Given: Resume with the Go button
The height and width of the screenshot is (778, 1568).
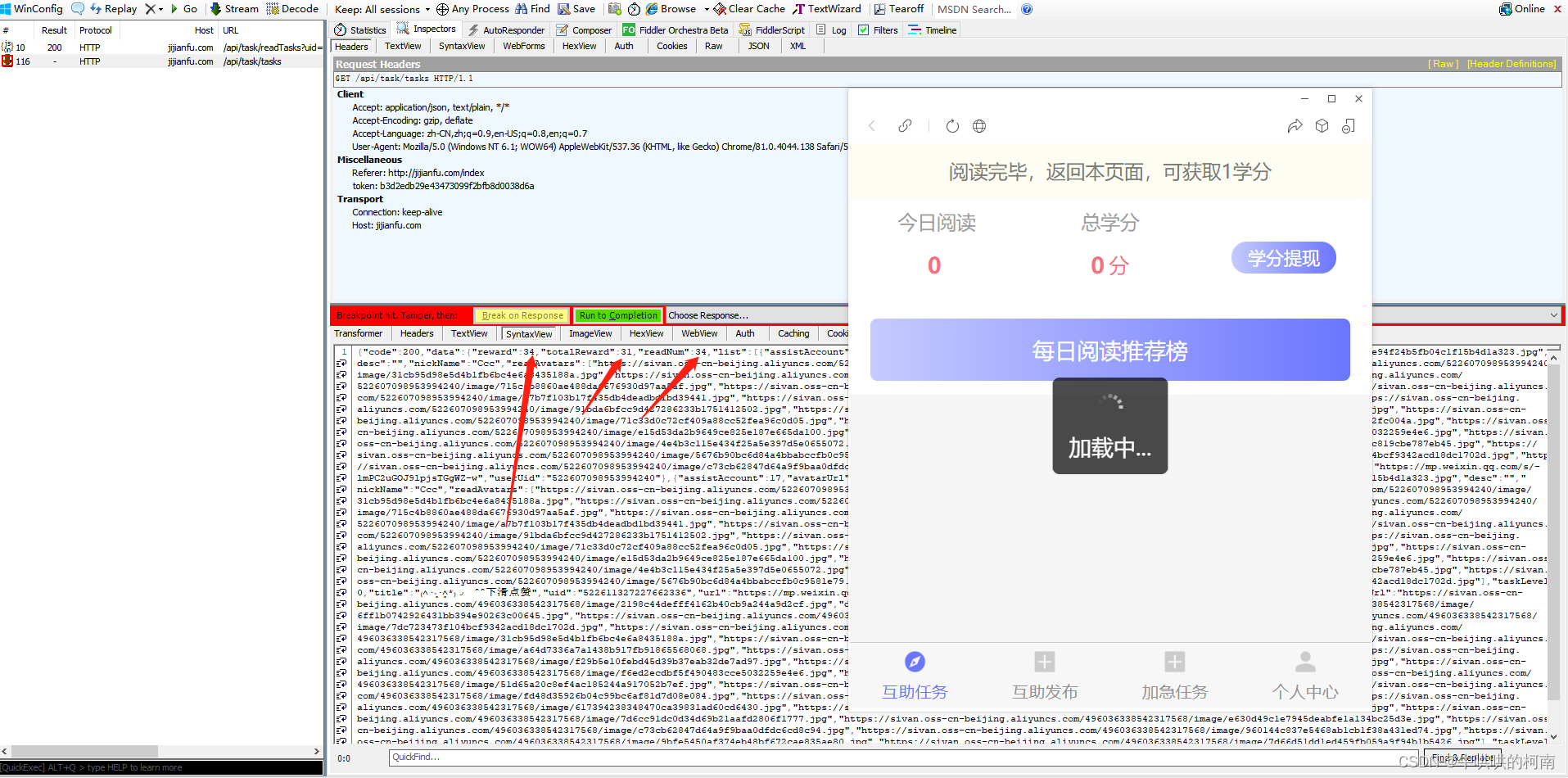Looking at the screenshot, I should pyautogui.click(x=184, y=9).
